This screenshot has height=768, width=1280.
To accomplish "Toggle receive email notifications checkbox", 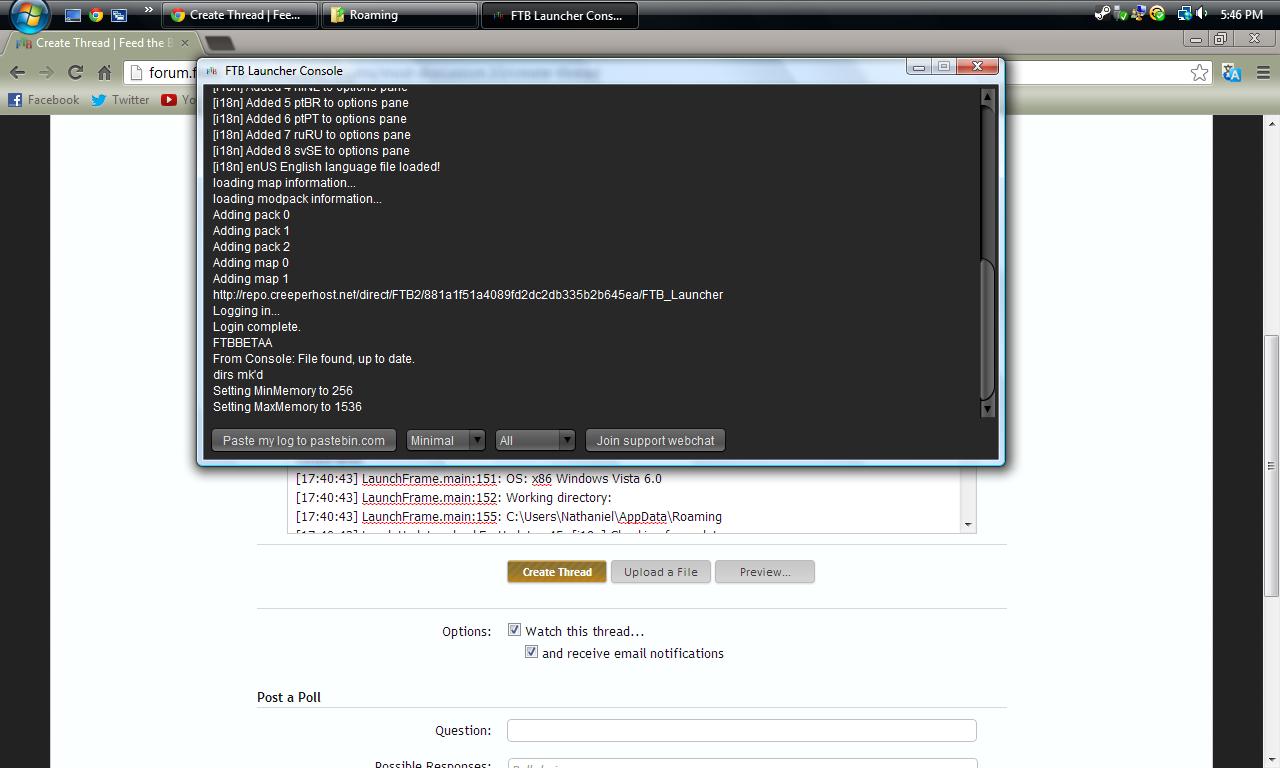I will point(531,652).
